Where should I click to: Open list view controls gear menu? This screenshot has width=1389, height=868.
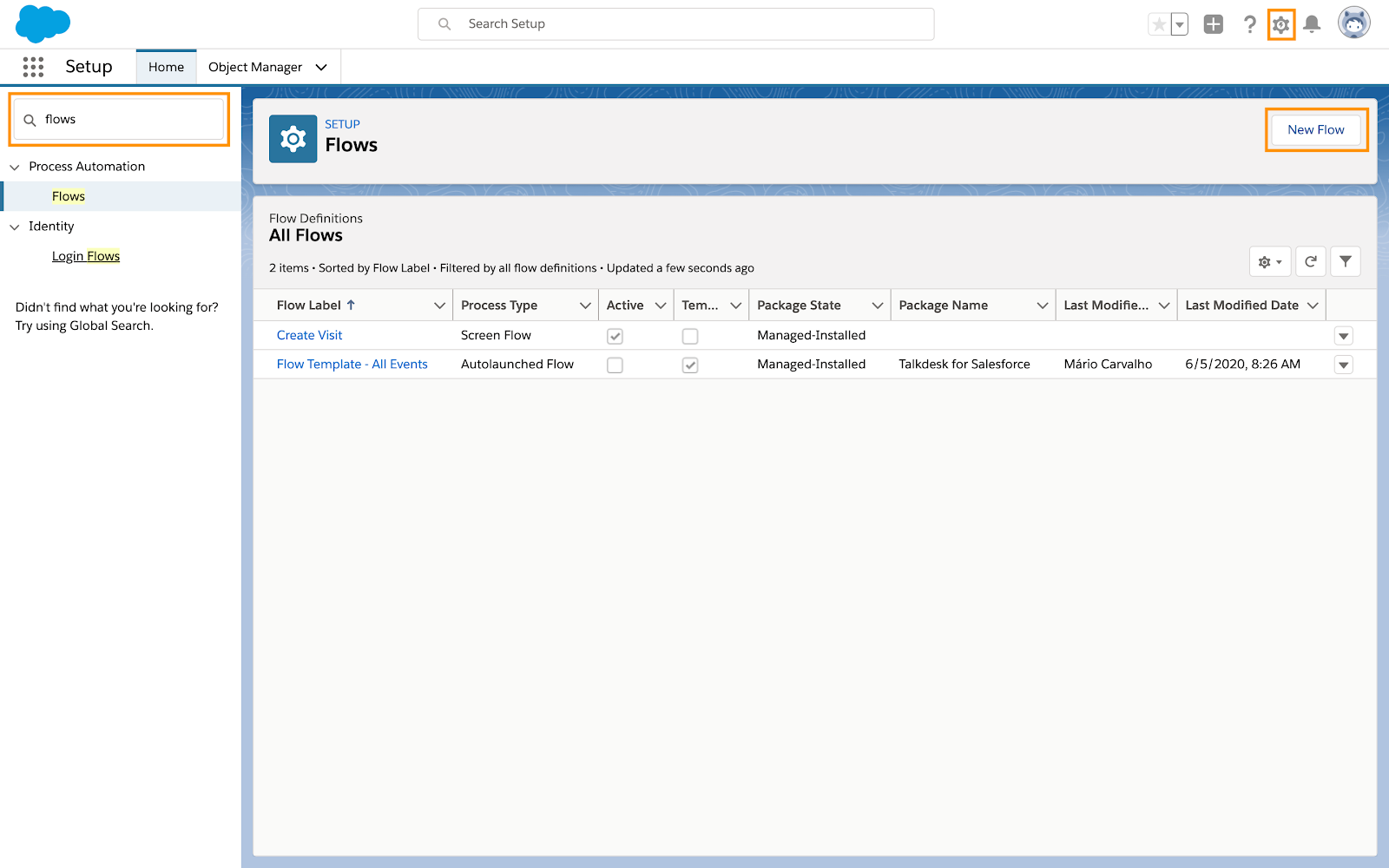pyautogui.click(x=1270, y=261)
